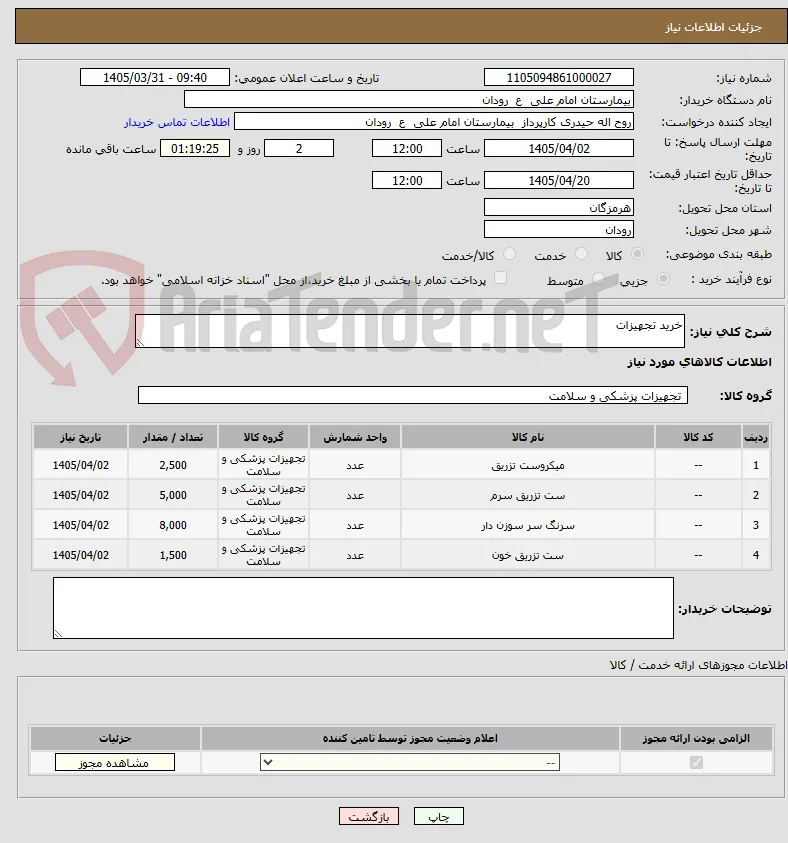Click the ایجاد کننده درخواست field
Image resolution: width=788 pixels, height=843 pixels.
point(434,122)
